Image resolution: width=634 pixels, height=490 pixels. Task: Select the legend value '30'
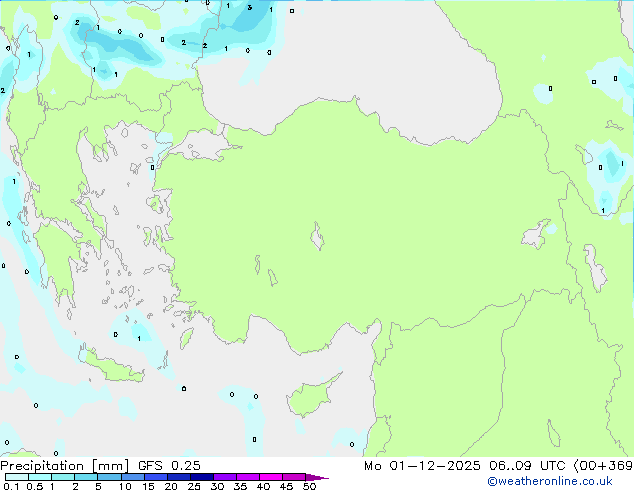pyautogui.click(x=217, y=486)
